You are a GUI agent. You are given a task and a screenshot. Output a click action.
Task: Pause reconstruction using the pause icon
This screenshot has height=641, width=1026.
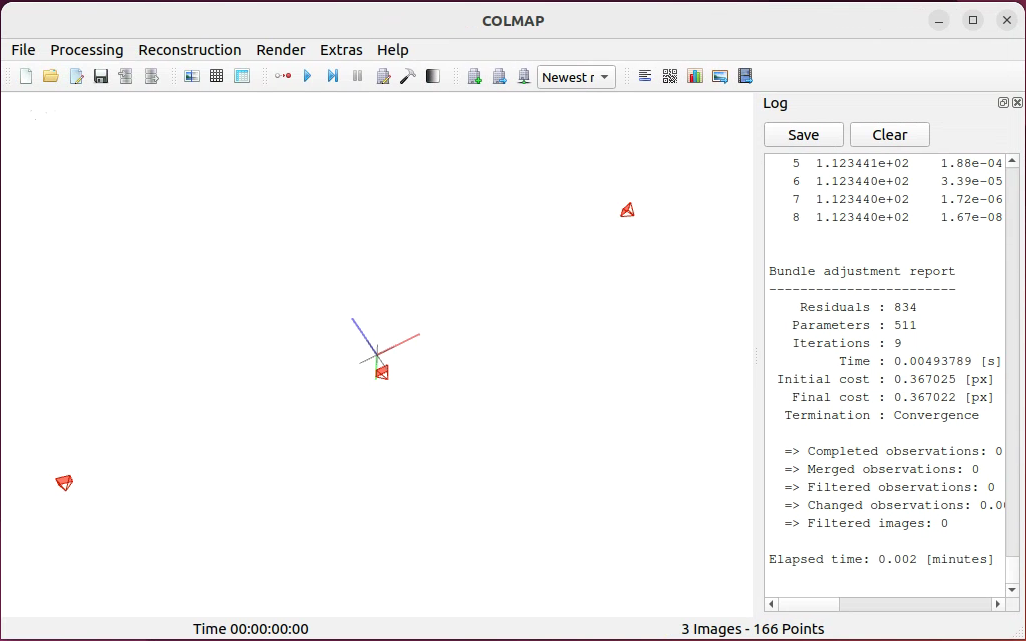pos(357,77)
